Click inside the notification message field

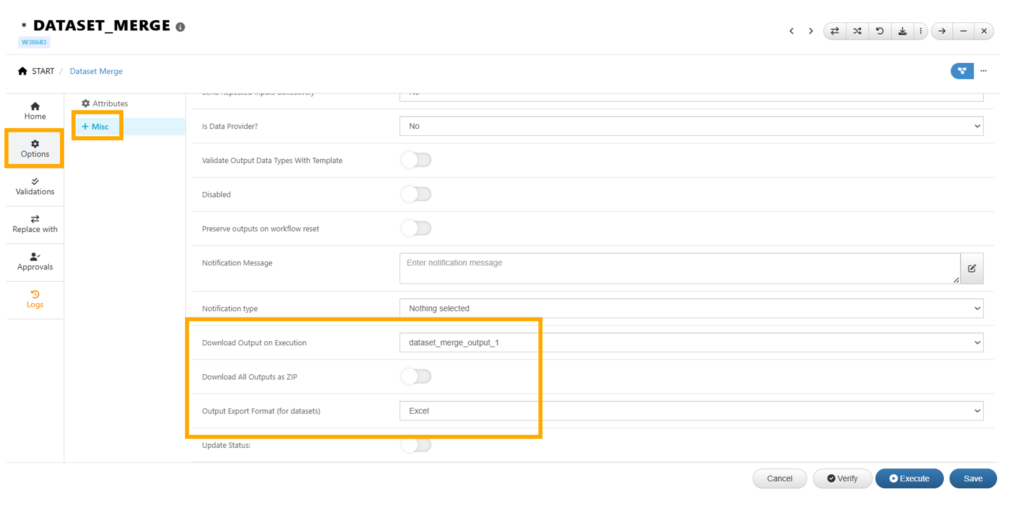click(x=678, y=268)
